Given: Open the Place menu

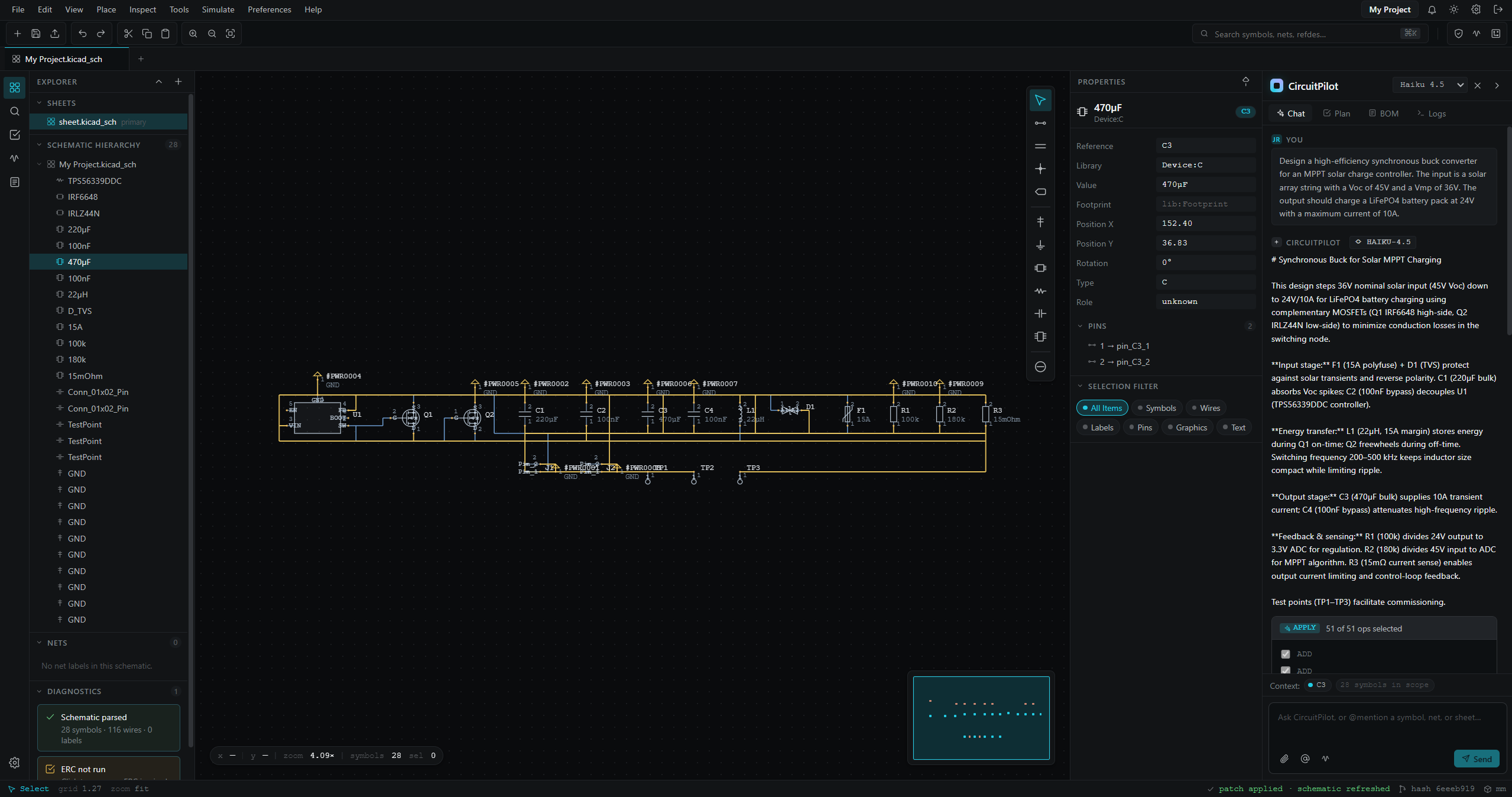Looking at the screenshot, I should (106, 9).
